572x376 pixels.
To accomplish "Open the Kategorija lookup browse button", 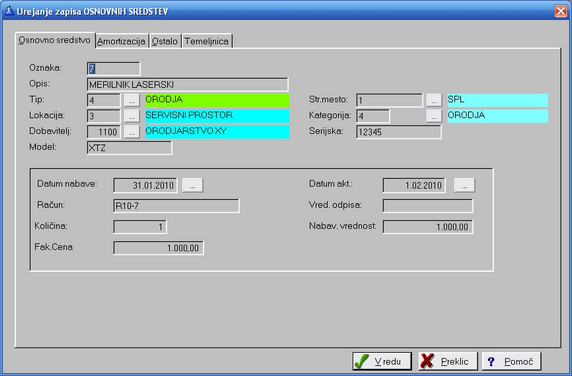I will tap(434, 116).
